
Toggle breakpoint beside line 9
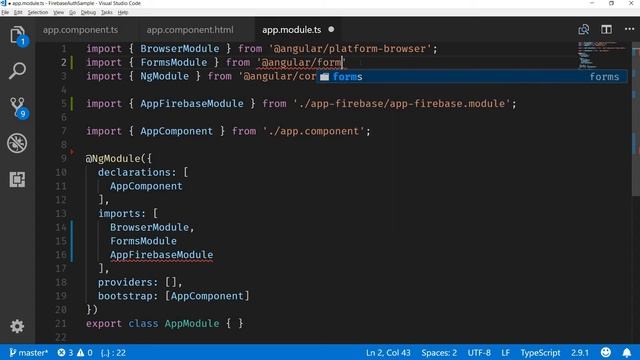click(x=72, y=152)
